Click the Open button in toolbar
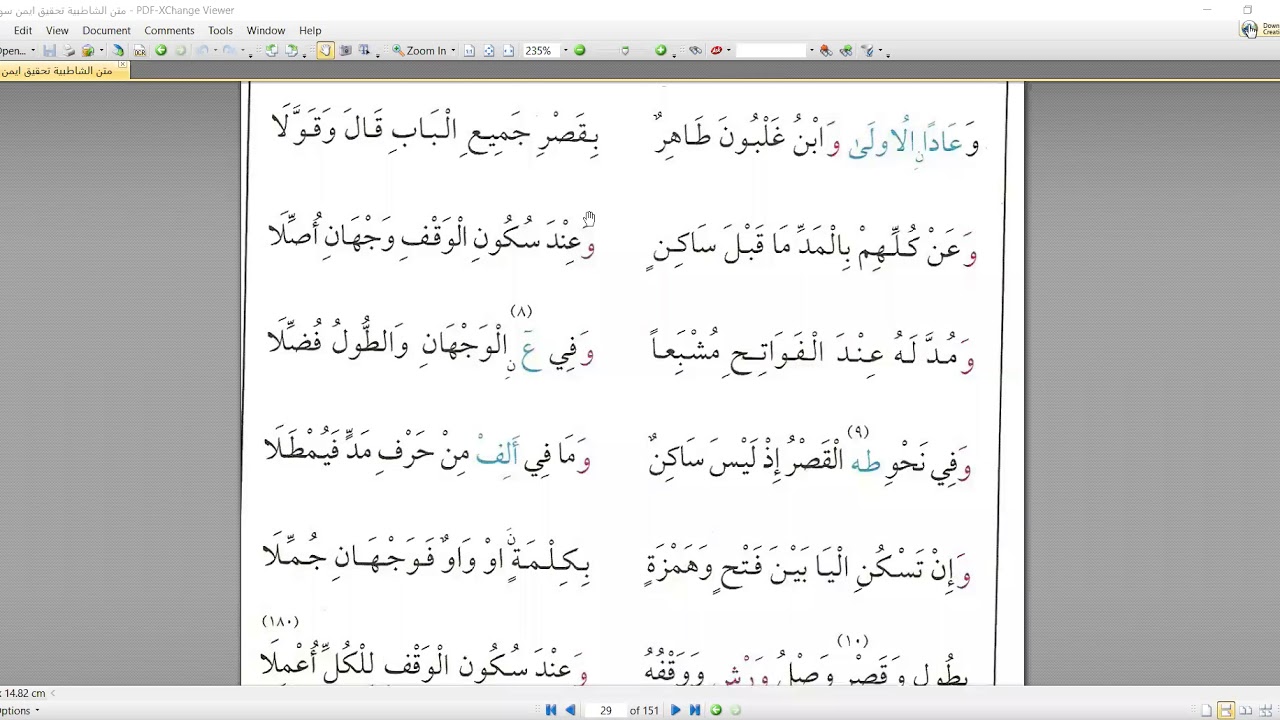This screenshot has height=720, width=1280. pos(13,50)
